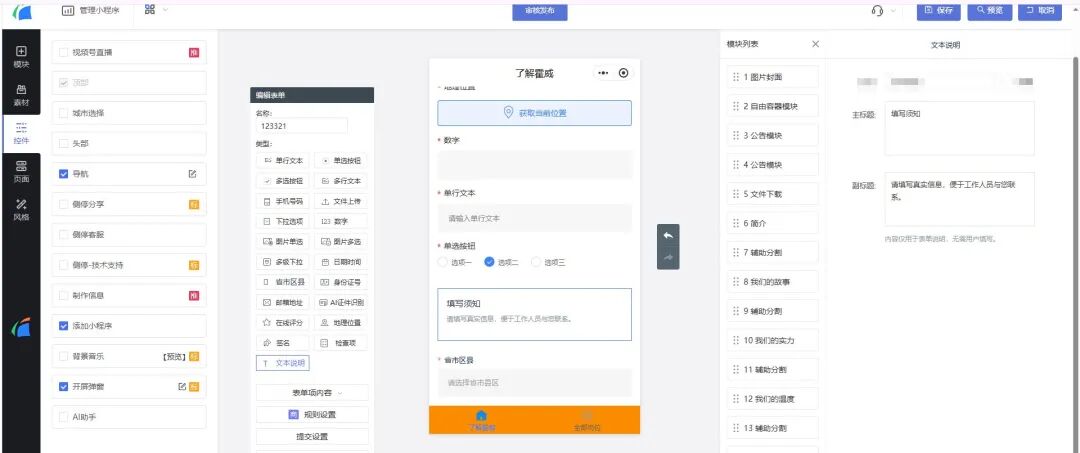Open the 页面 section in left sidebar
The width and height of the screenshot is (1080, 453).
pyautogui.click(x=21, y=172)
